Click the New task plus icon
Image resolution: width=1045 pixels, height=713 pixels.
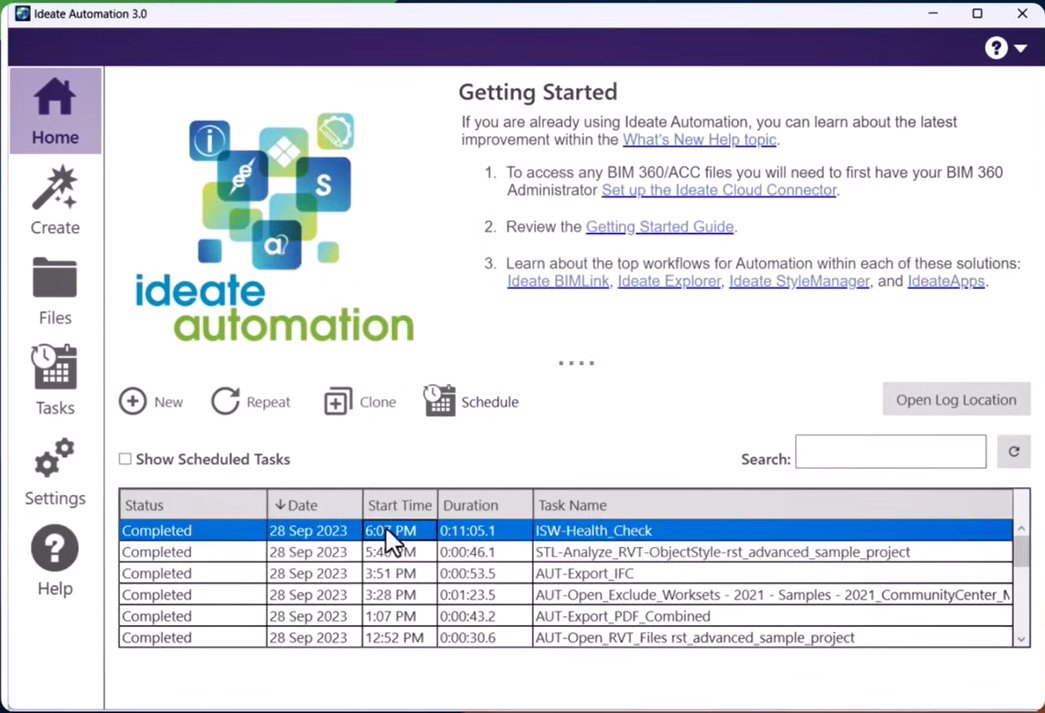coord(133,402)
